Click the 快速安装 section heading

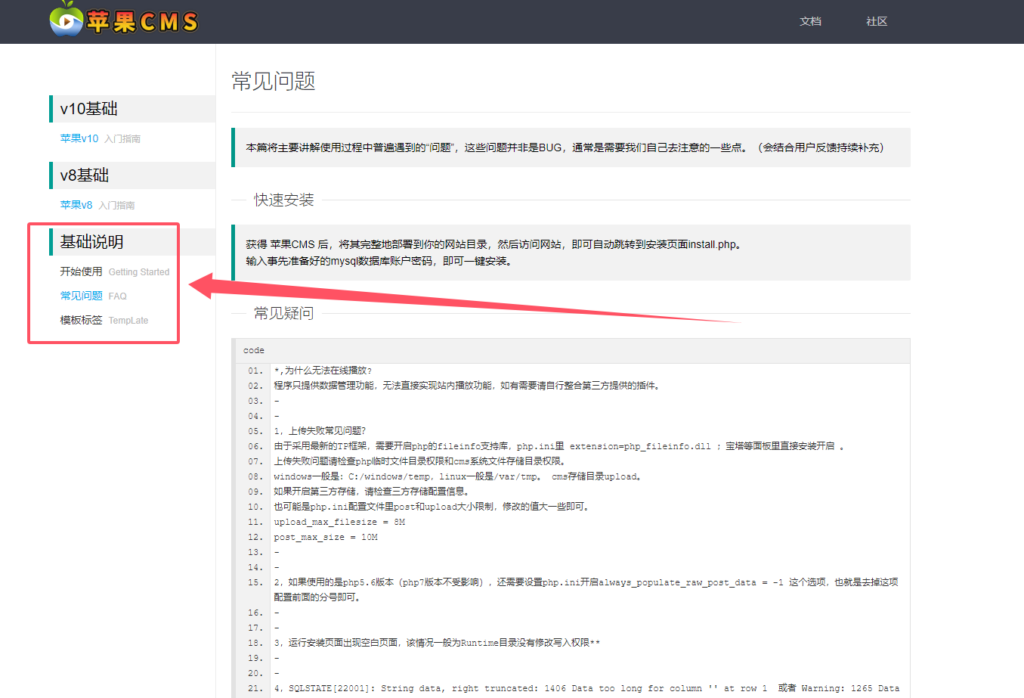[284, 200]
